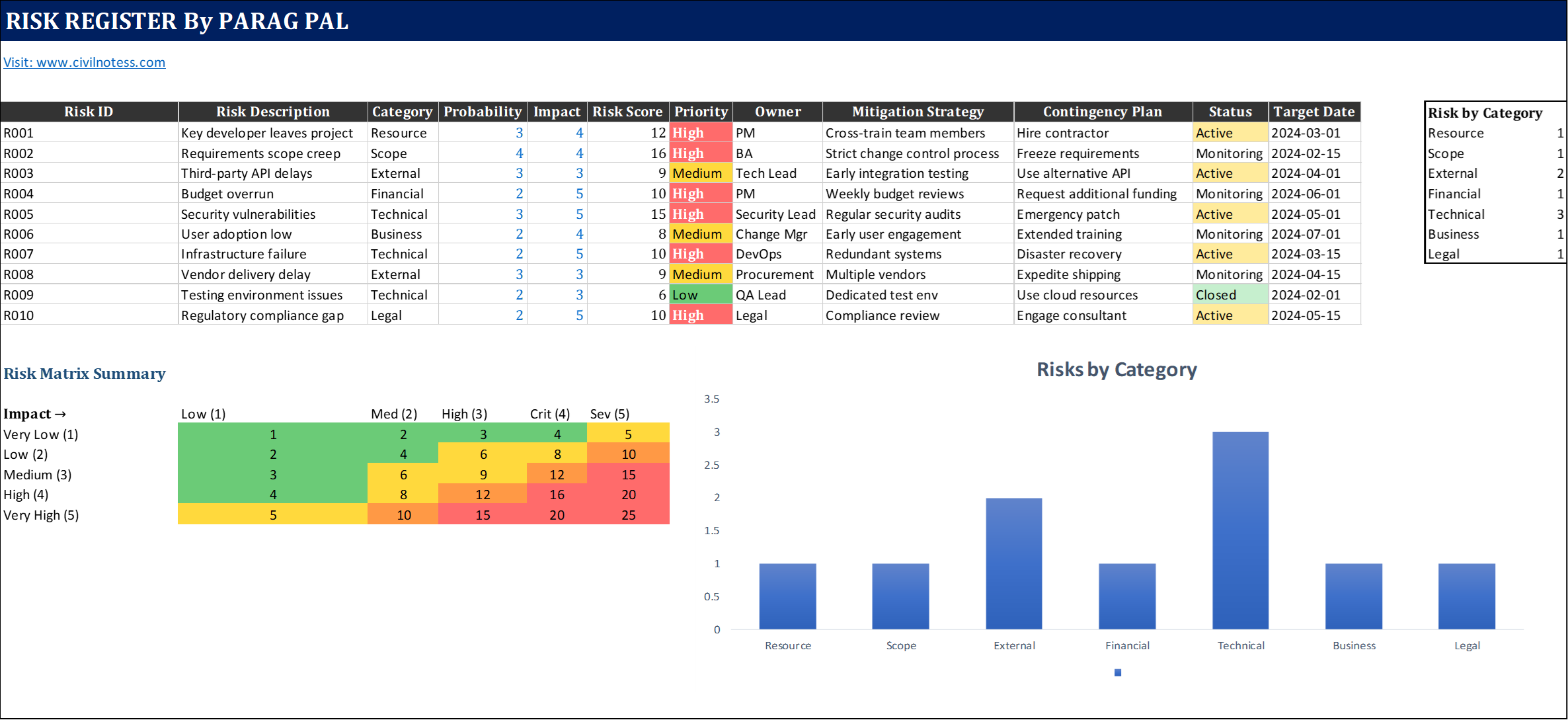This screenshot has height=720, width=1568.
Task: Select the Risk Description header cell
Action: pos(272,112)
